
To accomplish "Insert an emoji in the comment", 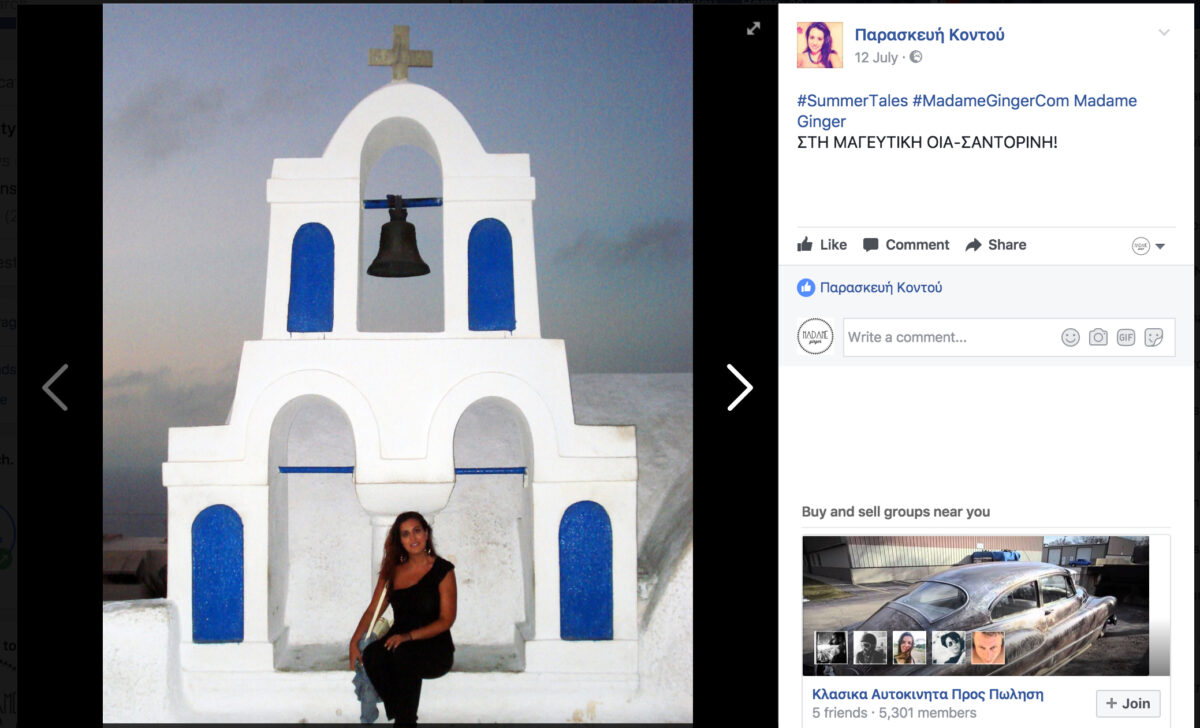I will point(1070,338).
